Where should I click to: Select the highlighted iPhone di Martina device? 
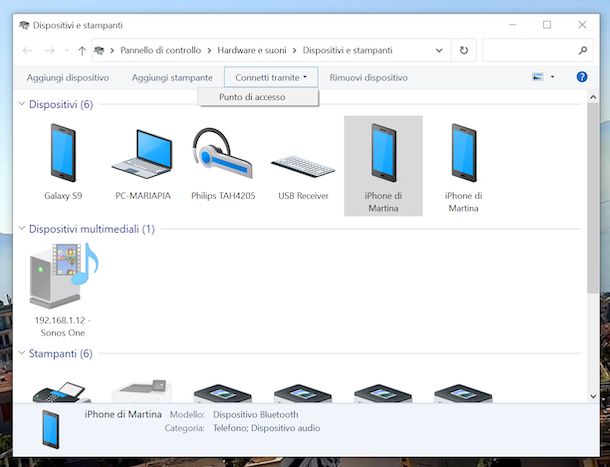click(383, 165)
